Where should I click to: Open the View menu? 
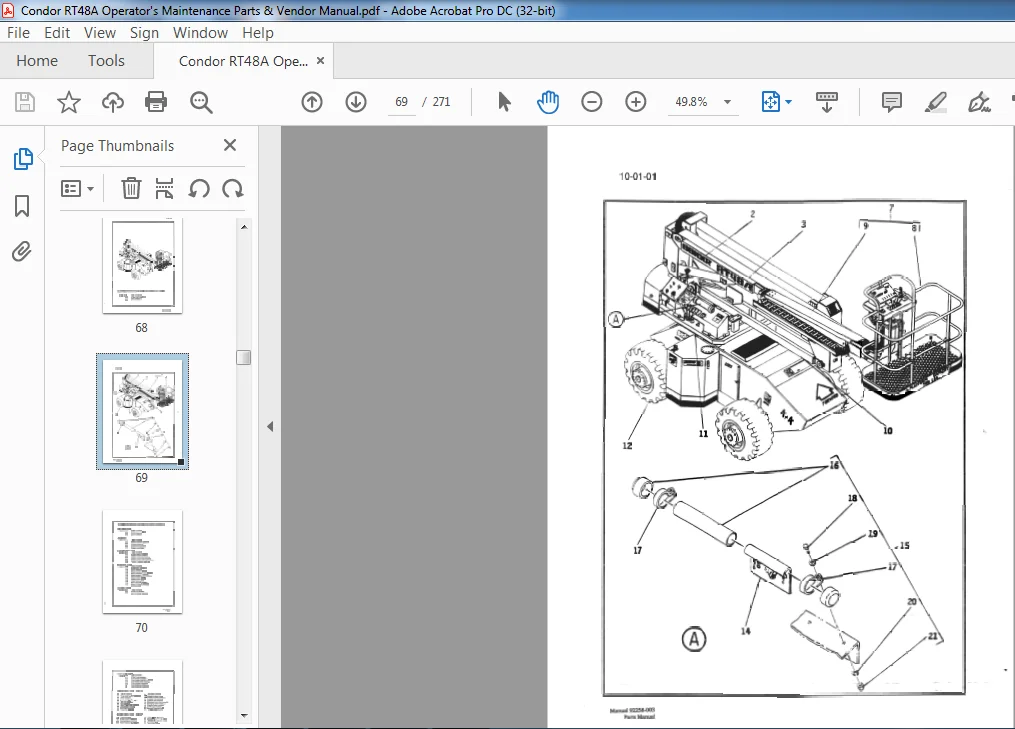[100, 32]
